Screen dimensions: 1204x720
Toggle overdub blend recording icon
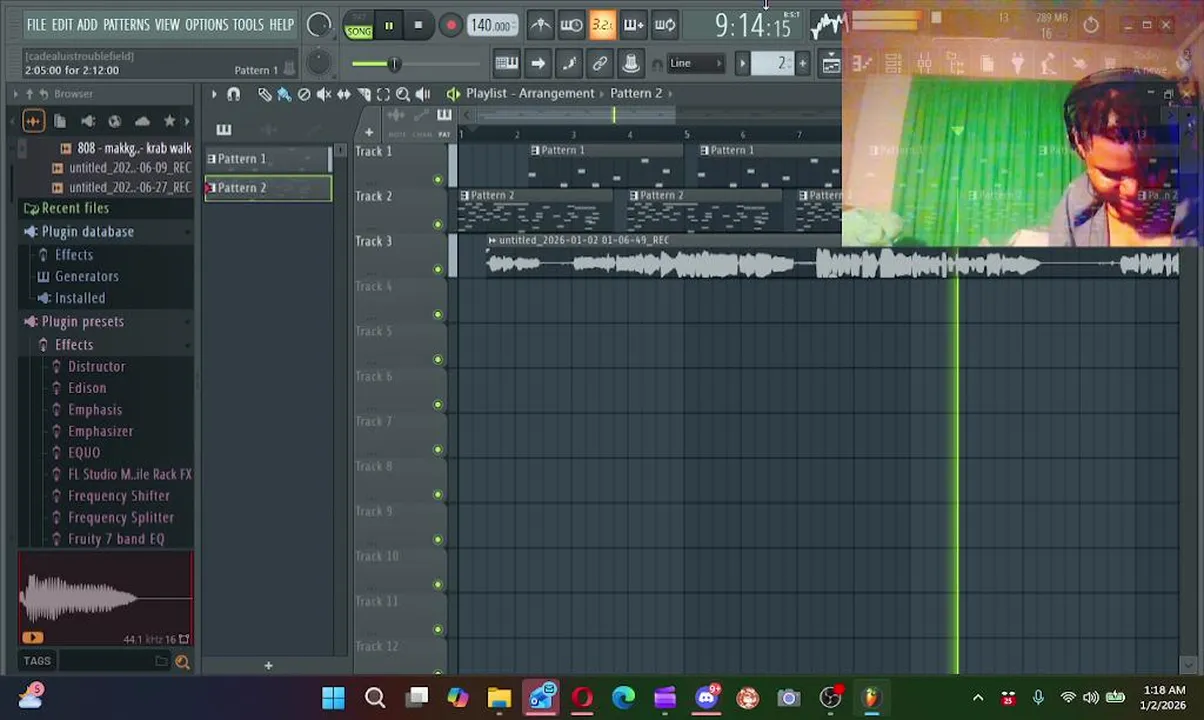633,25
